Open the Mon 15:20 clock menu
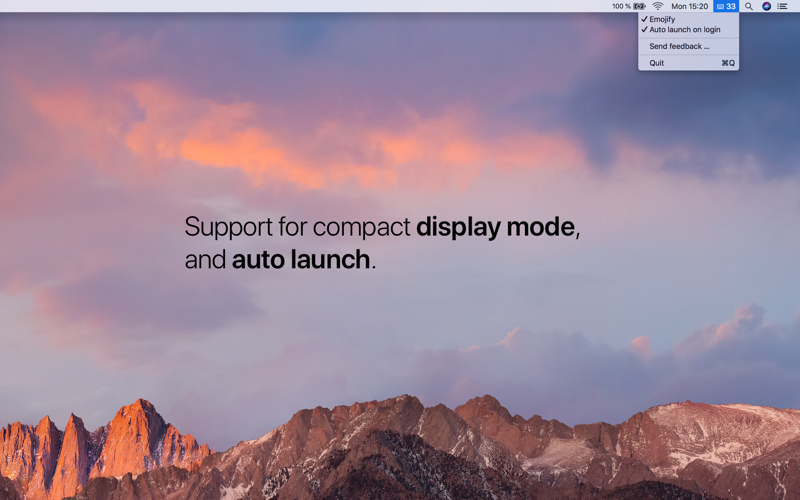Viewport: 800px width, 500px height. point(689,6)
